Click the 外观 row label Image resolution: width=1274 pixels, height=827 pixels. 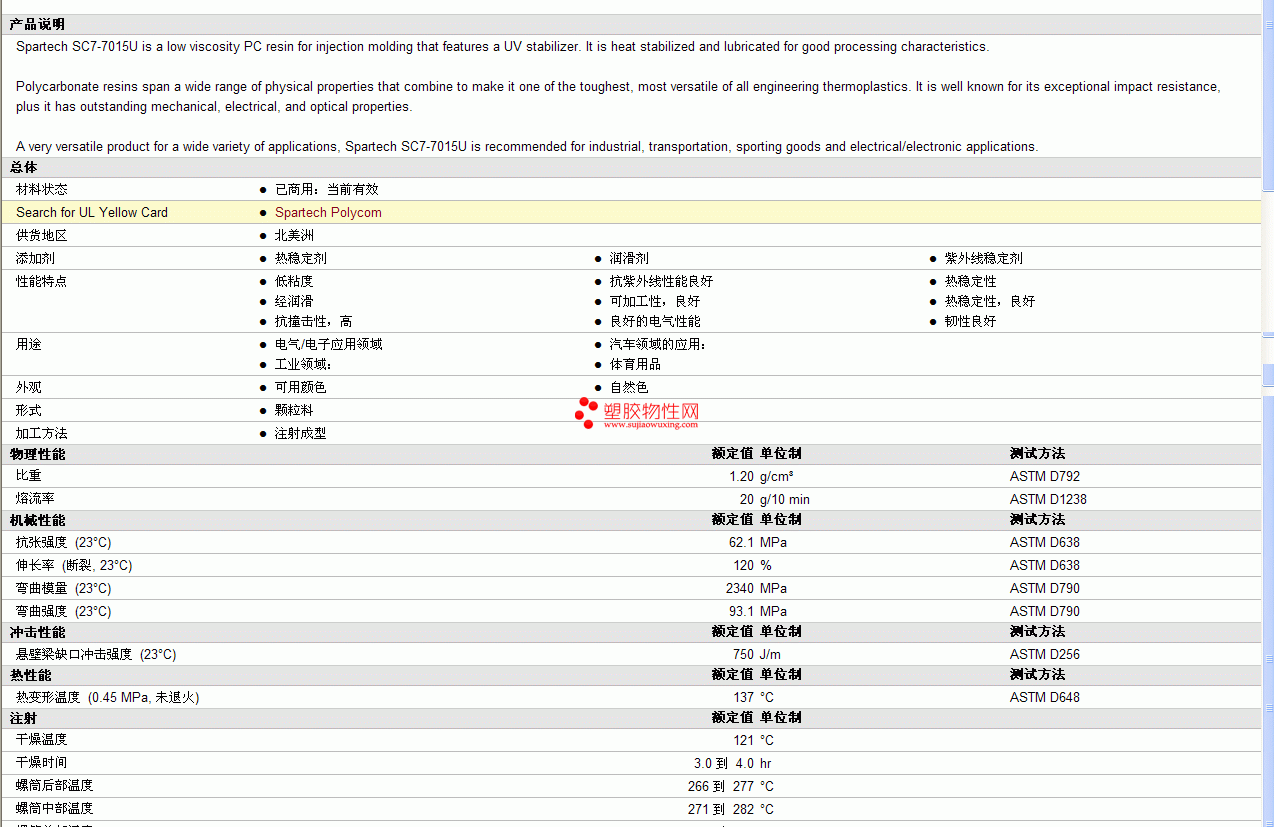pyautogui.click(x=29, y=387)
